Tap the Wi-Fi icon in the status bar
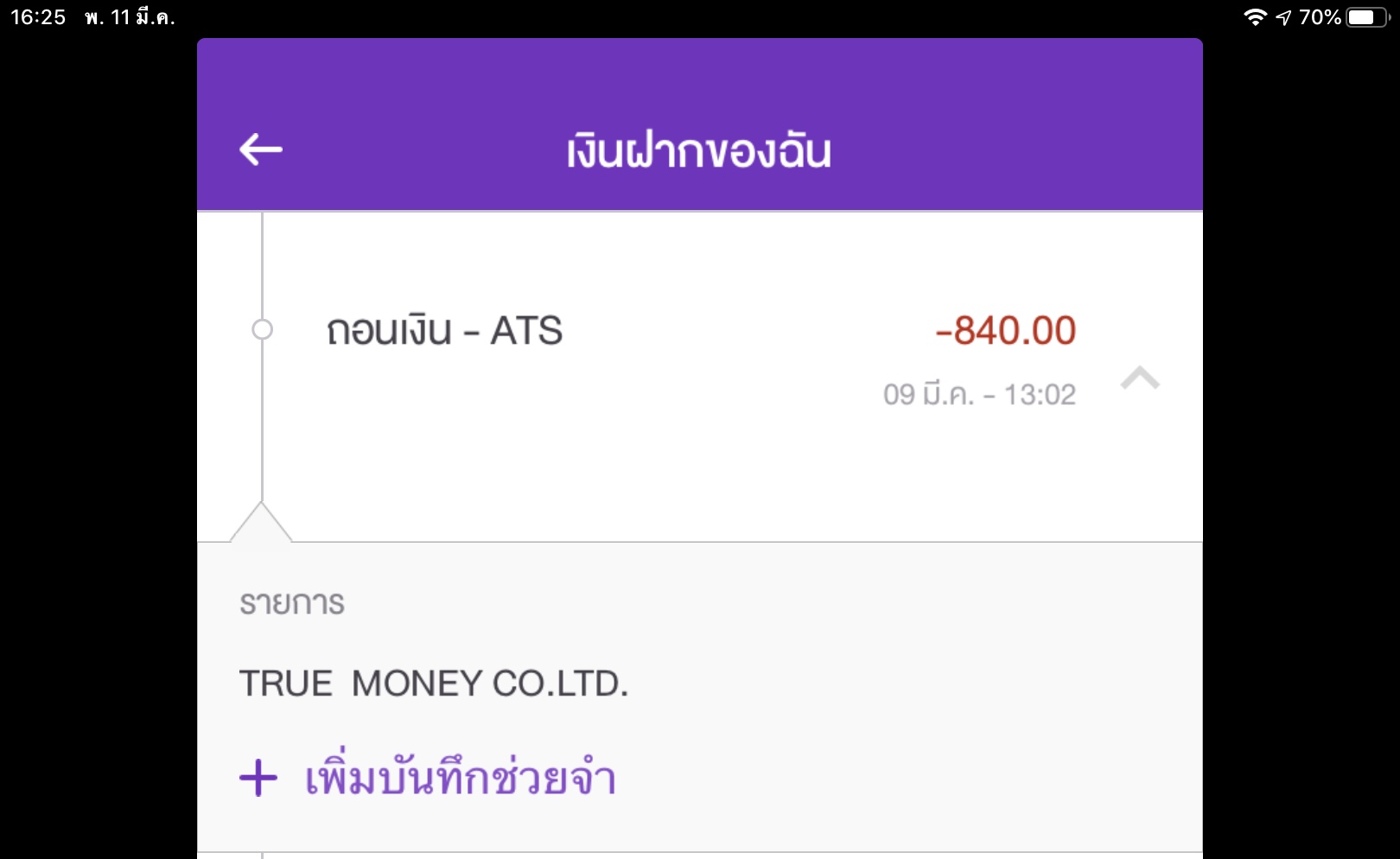The image size is (1400, 859). (x=1255, y=17)
